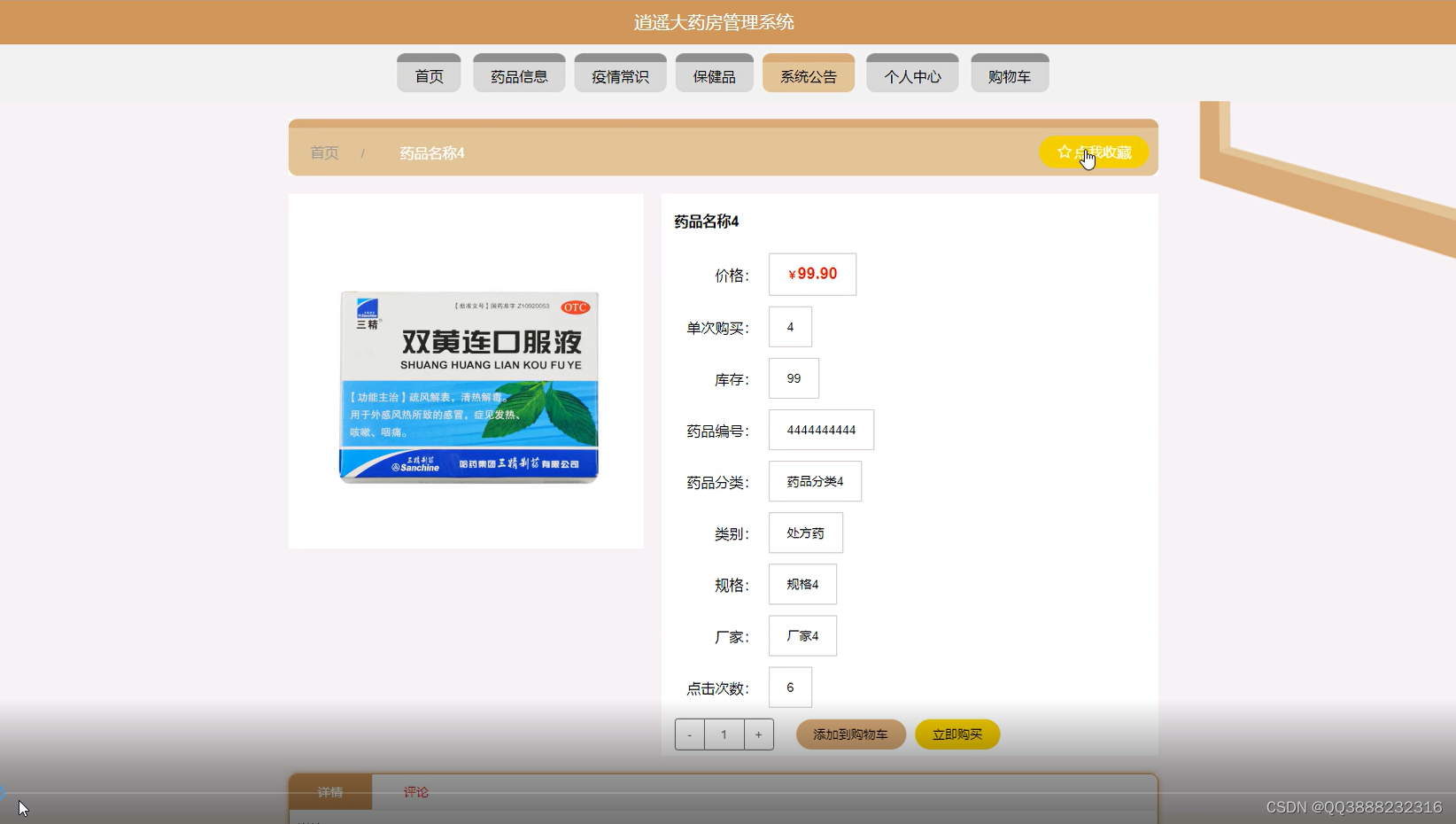The height and width of the screenshot is (824, 1456).
Task: Open the 系统公告 navigation tab
Action: [x=808, y=74]
